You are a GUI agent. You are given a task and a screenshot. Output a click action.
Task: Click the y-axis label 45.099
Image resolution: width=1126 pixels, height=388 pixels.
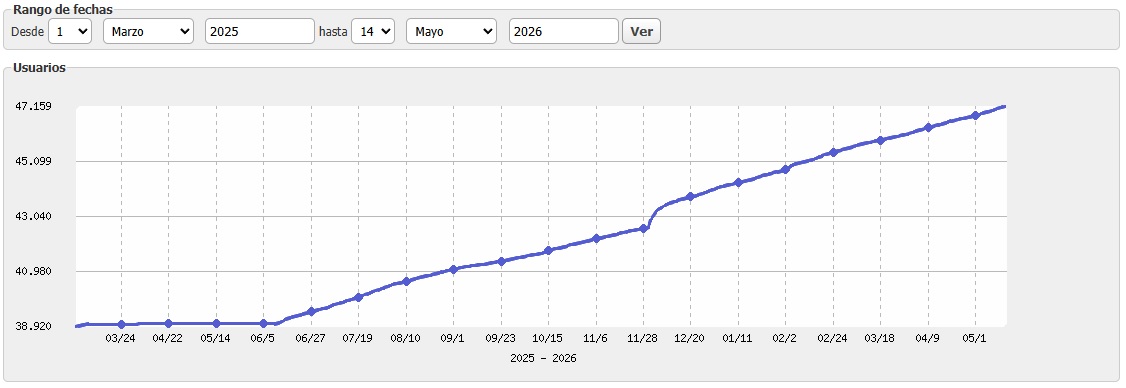[x=33, y=161]
